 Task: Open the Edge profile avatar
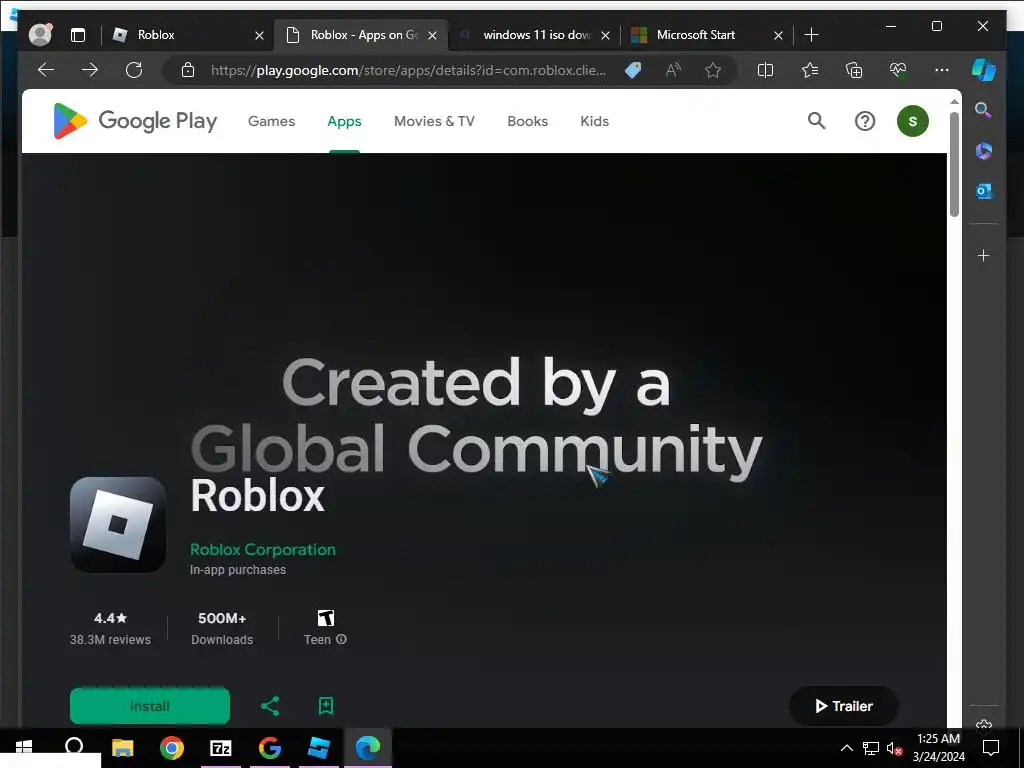[40, 35]
